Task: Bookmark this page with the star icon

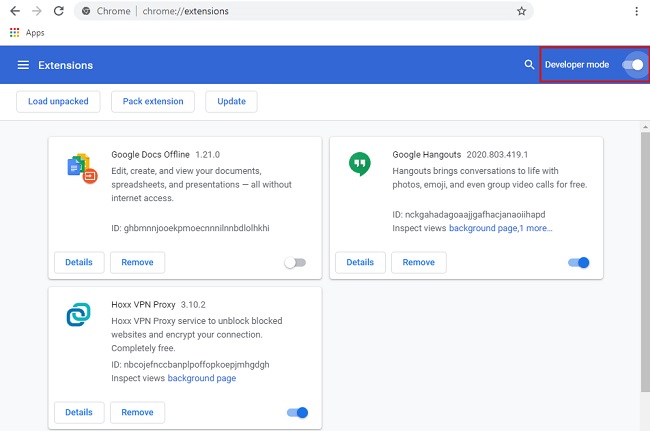Action: pyautogui.click(x=521, y=11)
